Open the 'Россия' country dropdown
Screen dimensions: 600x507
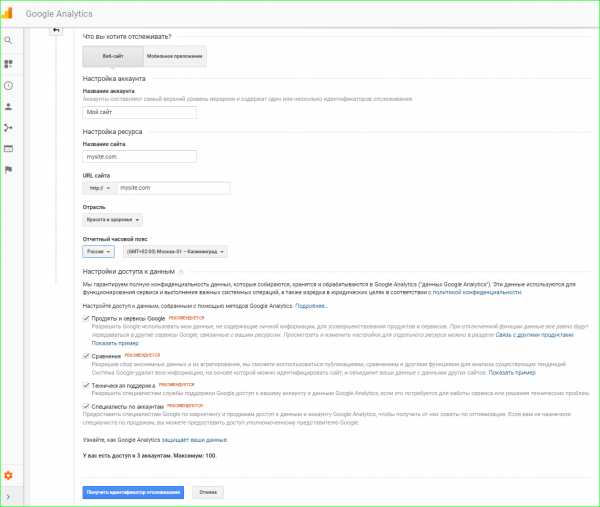pyautogui.click(x=98, y=252)
